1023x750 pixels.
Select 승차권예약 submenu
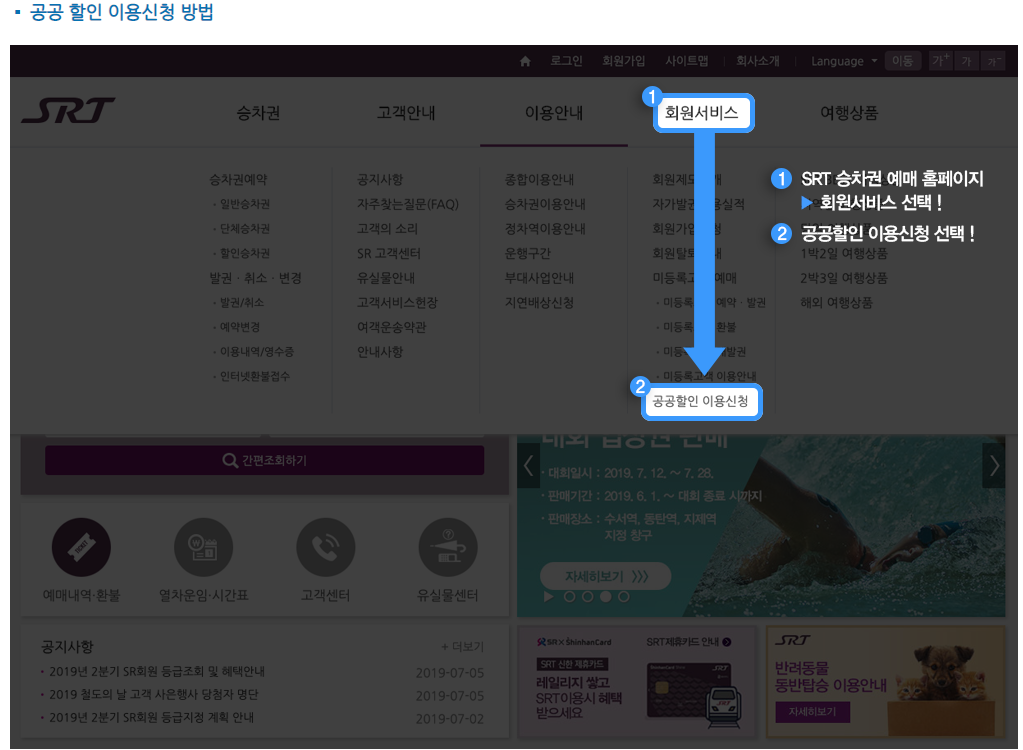point(238,179)
